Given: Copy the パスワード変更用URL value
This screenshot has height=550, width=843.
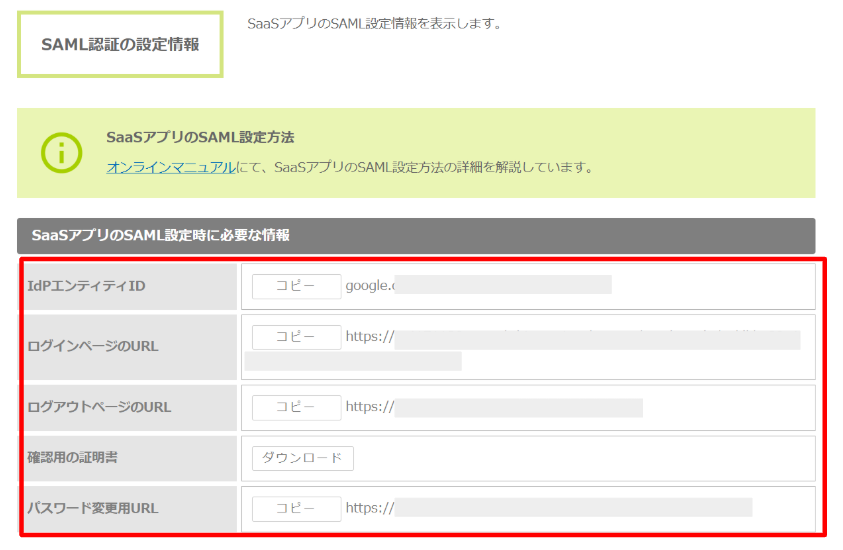Looking at the screenshot, I should (296, 509).
